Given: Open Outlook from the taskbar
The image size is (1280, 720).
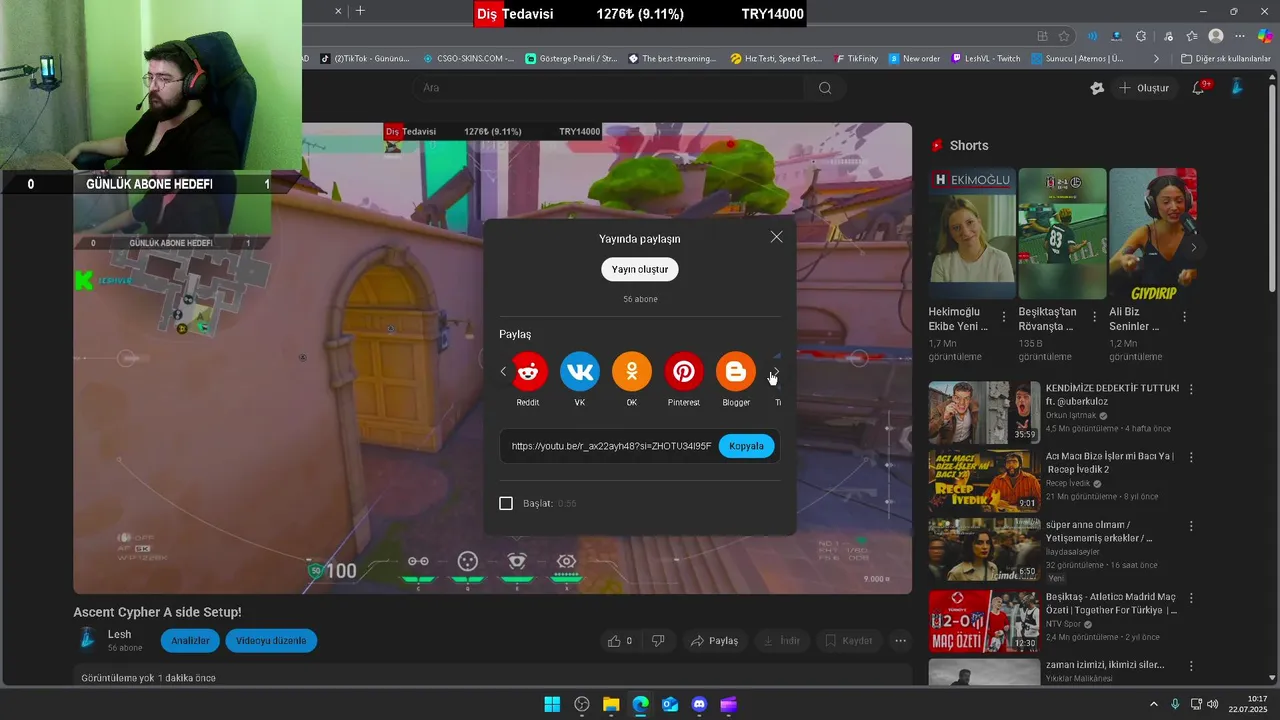Looking at the screenshot, I should point(670,704).
